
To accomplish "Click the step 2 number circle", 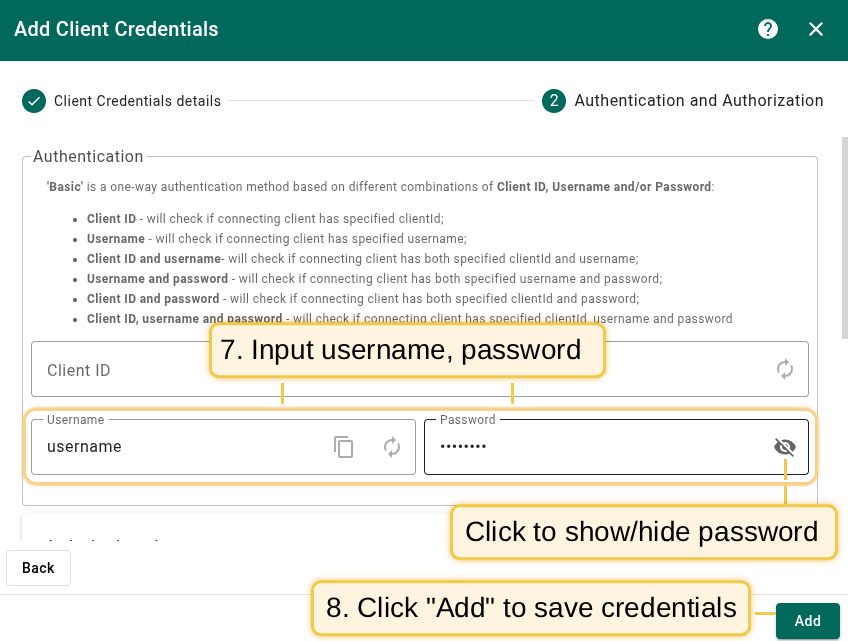I will pos(554,101).
